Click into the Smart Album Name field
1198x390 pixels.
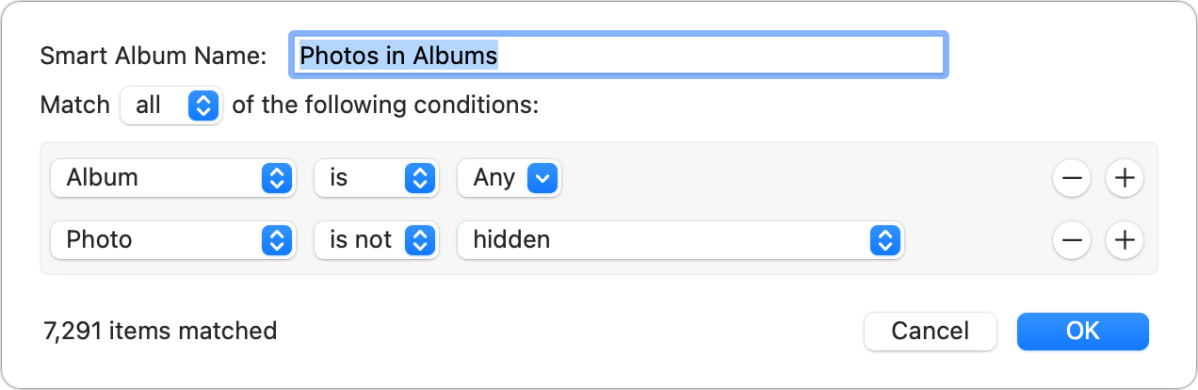click(619, 55)
